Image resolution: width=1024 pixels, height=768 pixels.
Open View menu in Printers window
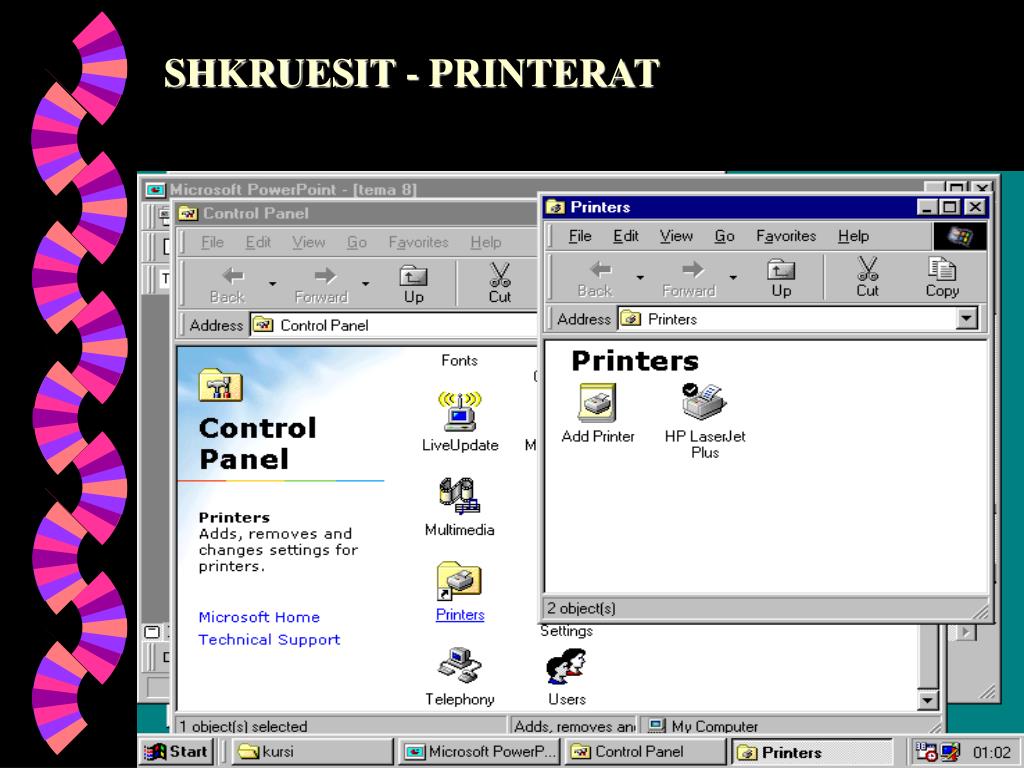(676, 236)
